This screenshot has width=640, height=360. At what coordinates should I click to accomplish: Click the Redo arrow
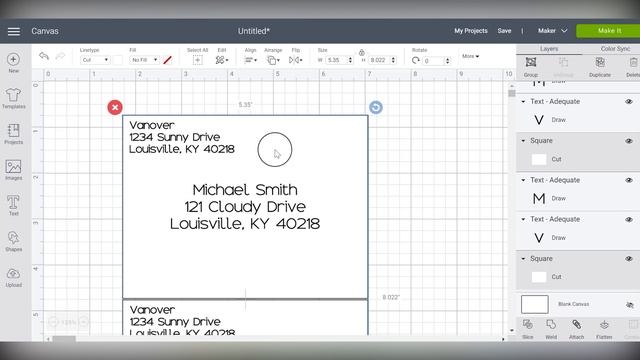click(60, 56)
